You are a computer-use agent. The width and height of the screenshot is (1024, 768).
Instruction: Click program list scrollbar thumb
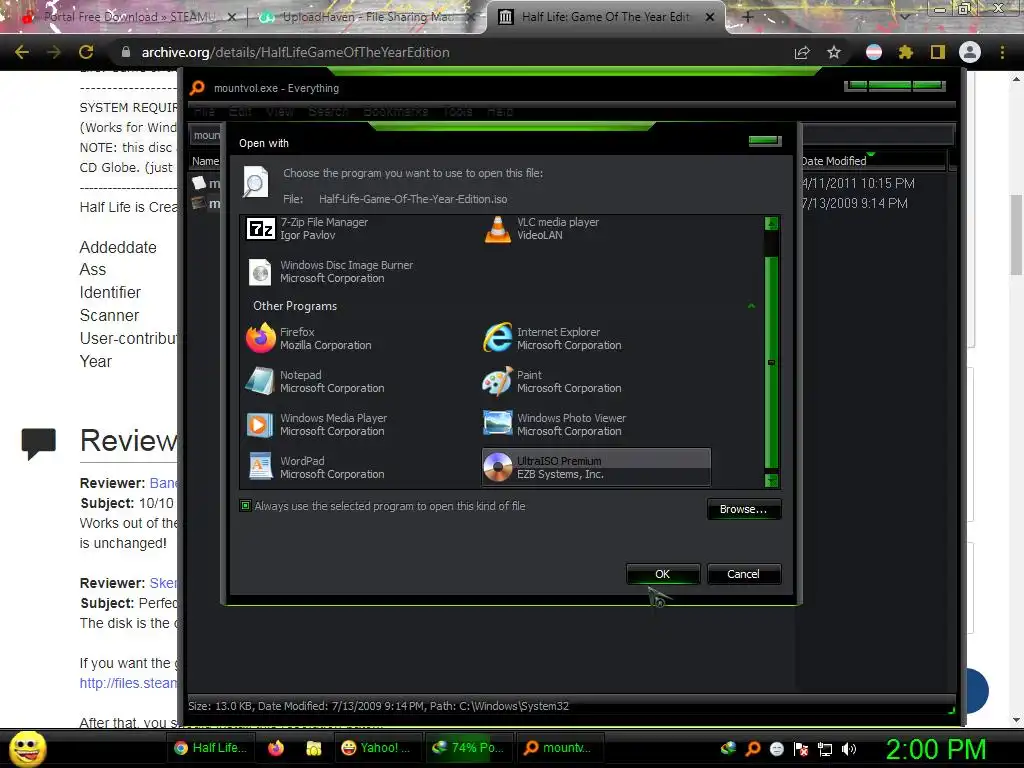771,362
